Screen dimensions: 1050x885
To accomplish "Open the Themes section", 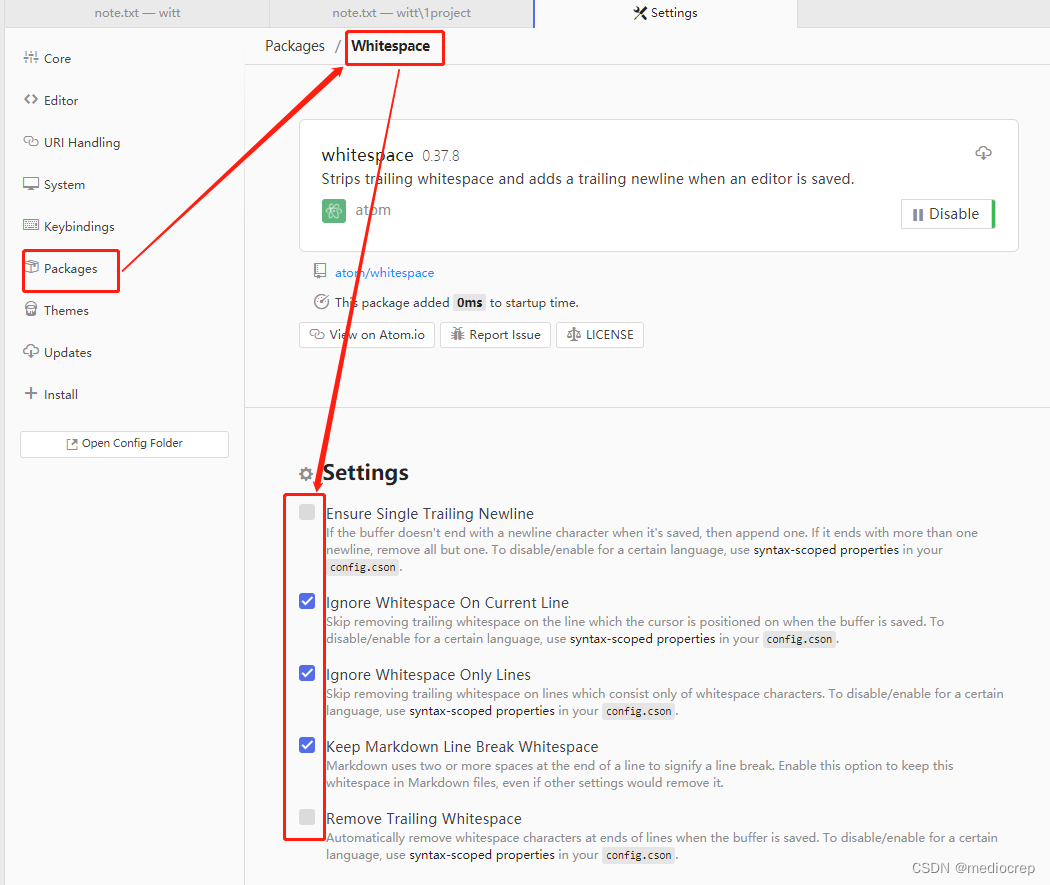I will pyautogui.click(x=66, y=311).
